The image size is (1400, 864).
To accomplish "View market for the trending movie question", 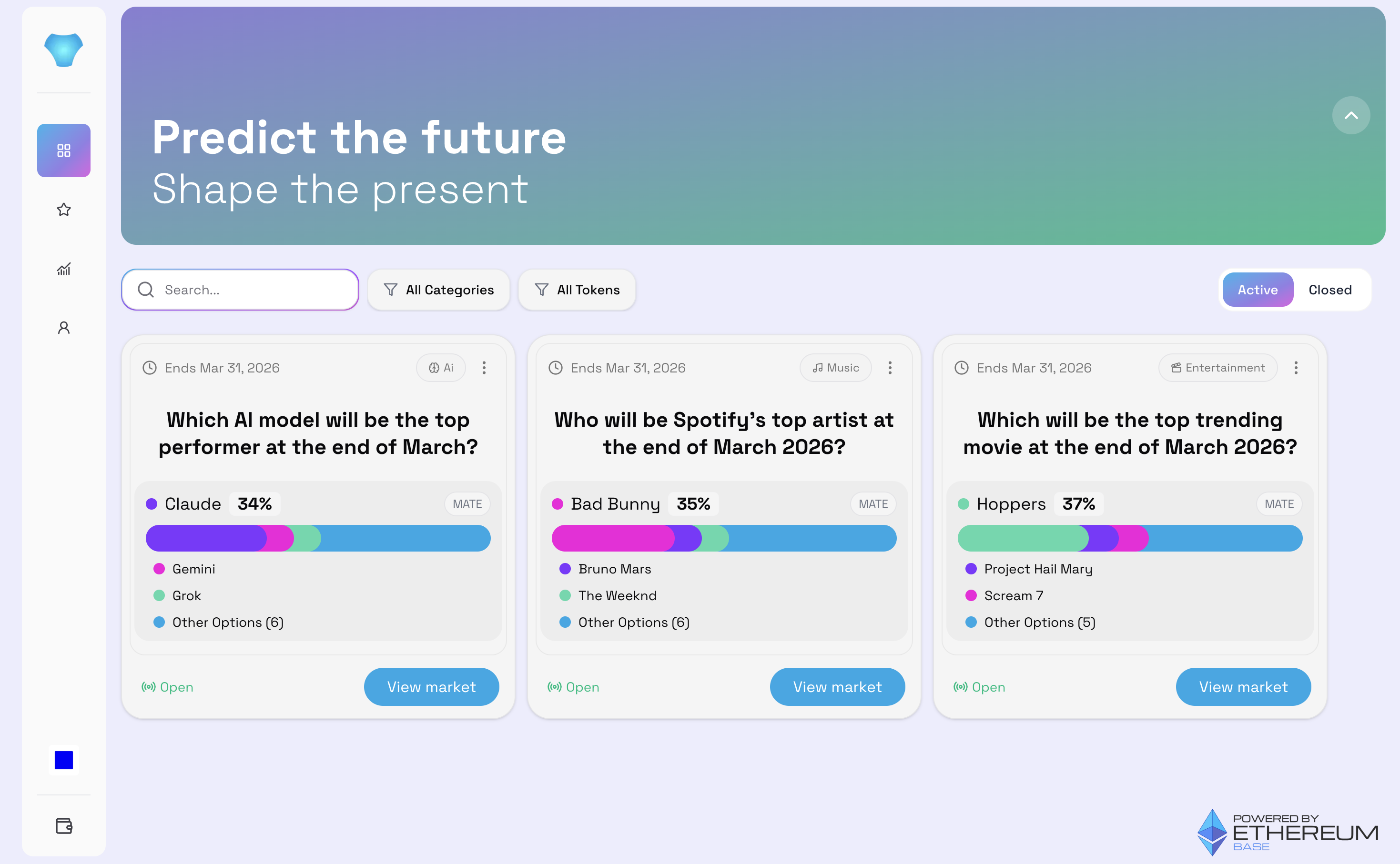I will pos(1243,687).
